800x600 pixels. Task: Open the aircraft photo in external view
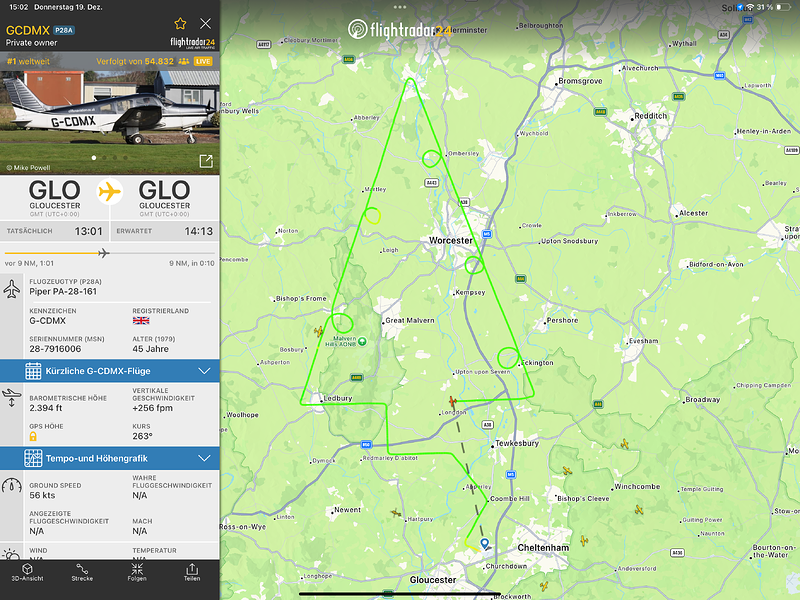206,161
